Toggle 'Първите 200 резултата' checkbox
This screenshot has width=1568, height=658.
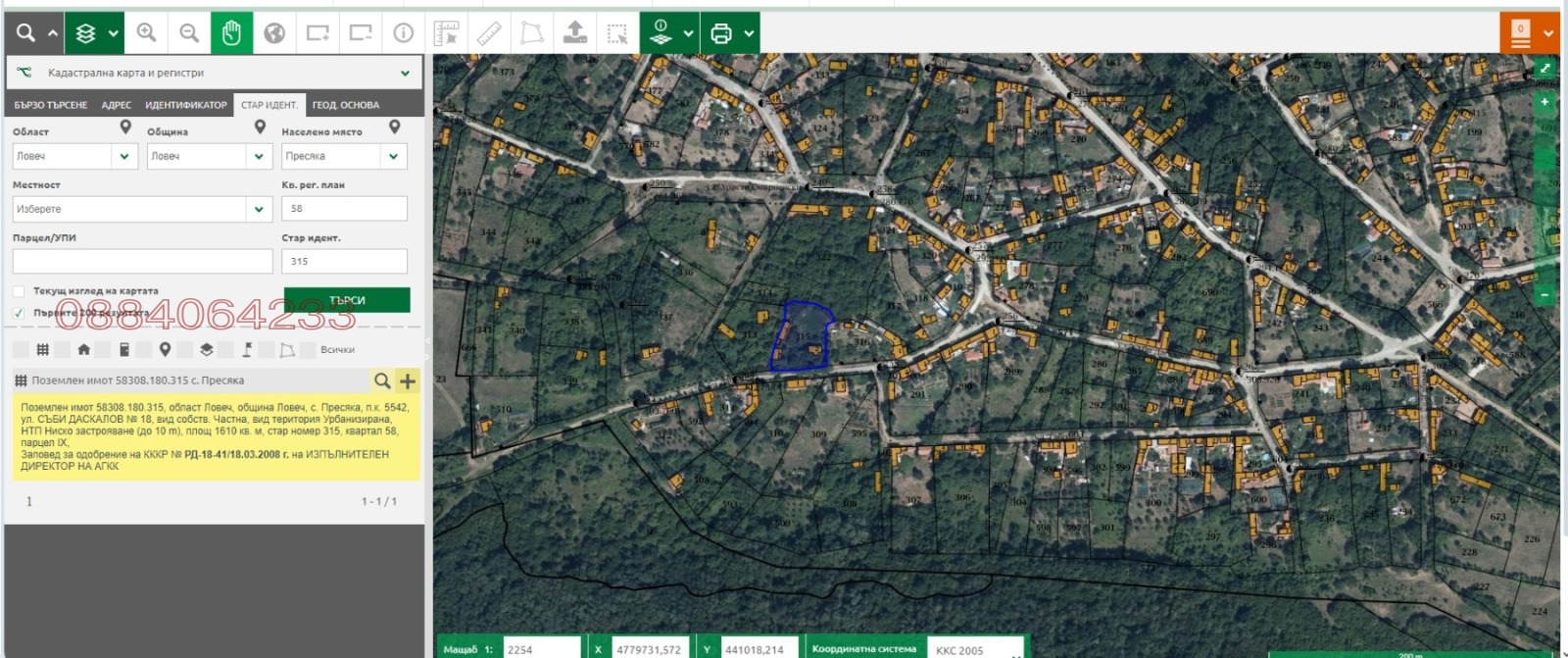click(19, 313)
